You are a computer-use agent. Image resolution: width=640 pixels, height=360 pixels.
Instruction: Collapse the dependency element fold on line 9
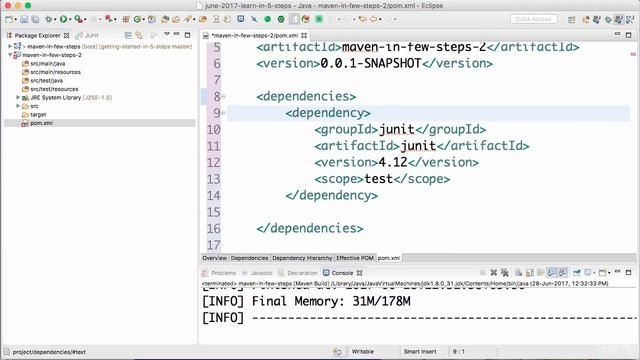coord(223,113)
